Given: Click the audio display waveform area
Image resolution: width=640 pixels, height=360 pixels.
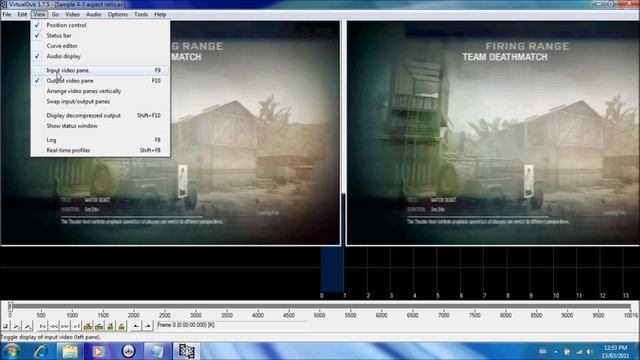Looking at the screenshot, I should point(320,273).
